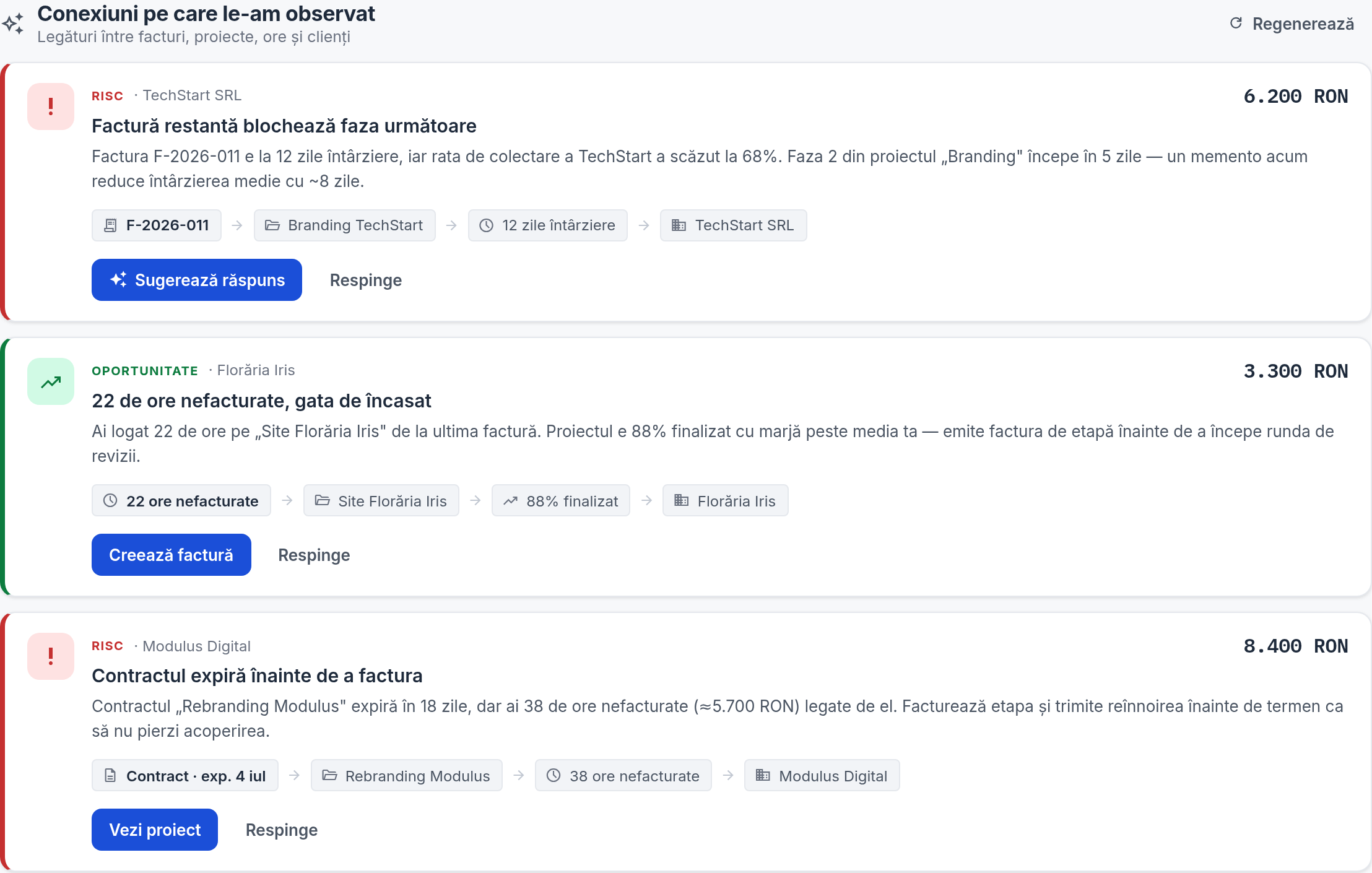Open the F-2026-011 invoice chip
This screenshot has width=1372, height=873.
(157, 225)
